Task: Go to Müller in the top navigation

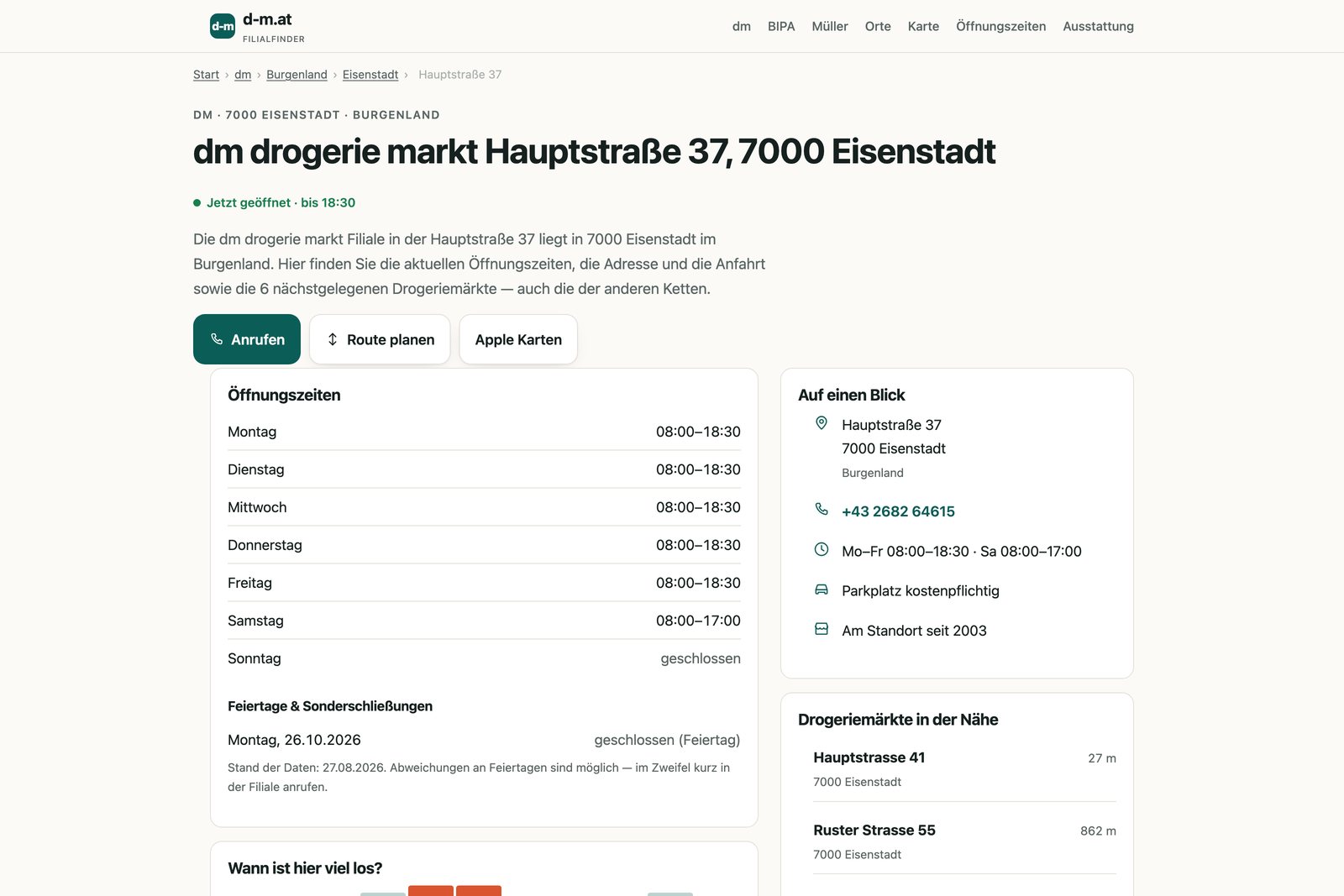Action: pos(830,26)
